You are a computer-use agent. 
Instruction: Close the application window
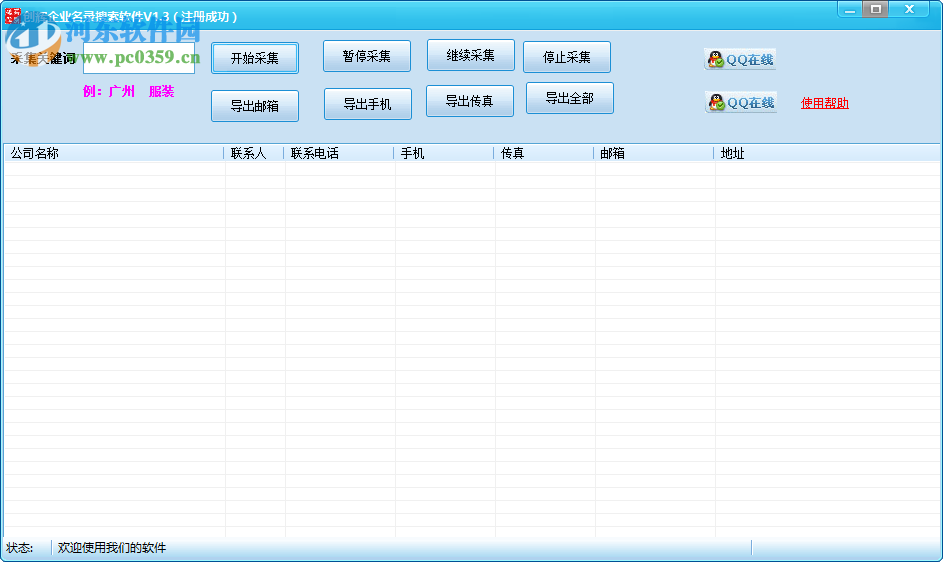909,9
